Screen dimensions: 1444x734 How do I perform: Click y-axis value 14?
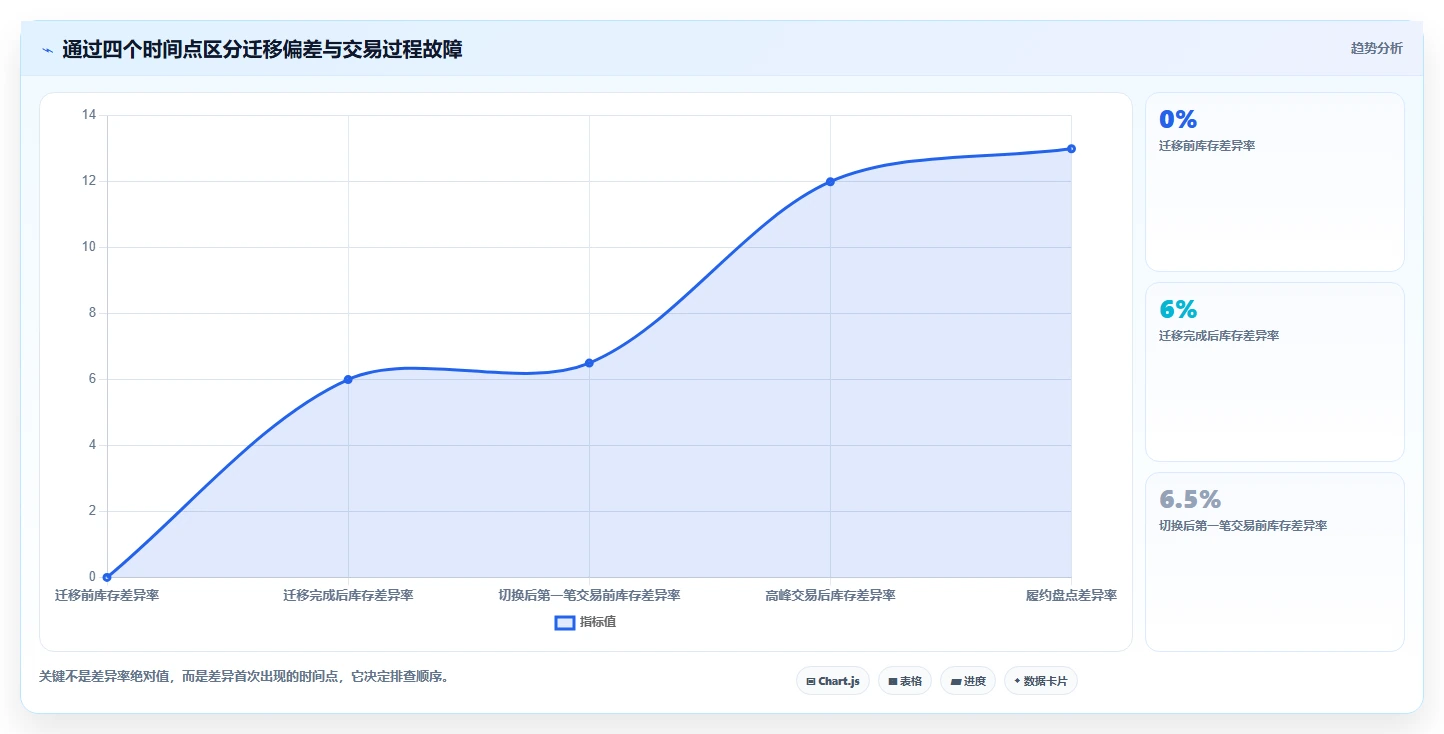tap(89, 115)
